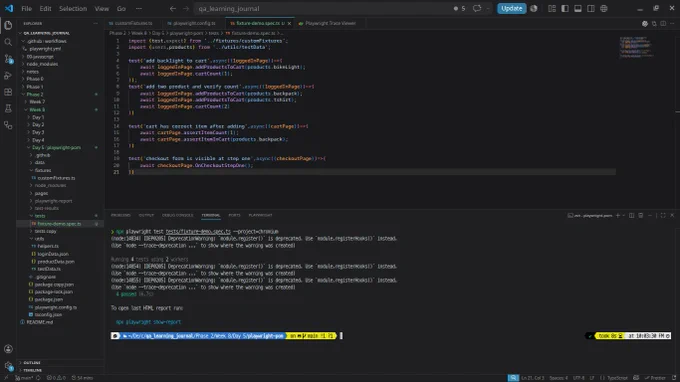The image size is (680, 382).
Task: Open the View menu
Action: (x=102, y=8)
